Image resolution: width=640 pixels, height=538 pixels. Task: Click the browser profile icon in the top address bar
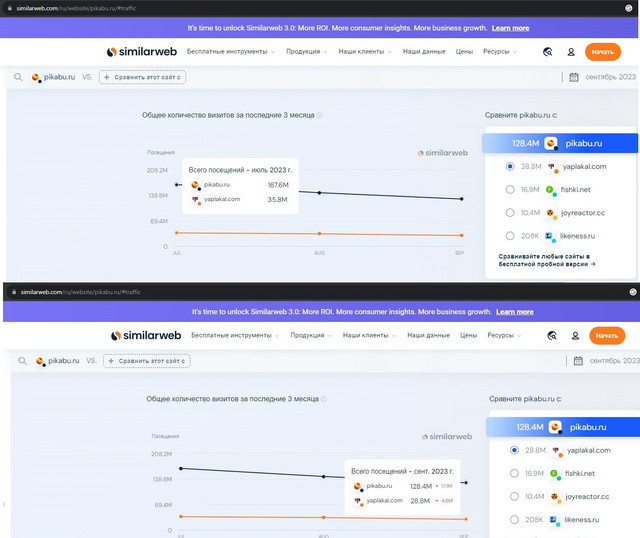(629, 8)
